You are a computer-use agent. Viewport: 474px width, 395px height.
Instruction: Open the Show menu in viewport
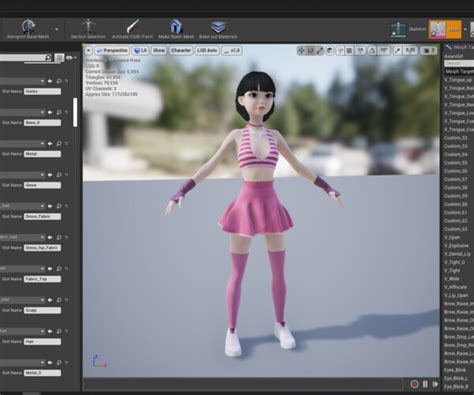coord(159,51)
